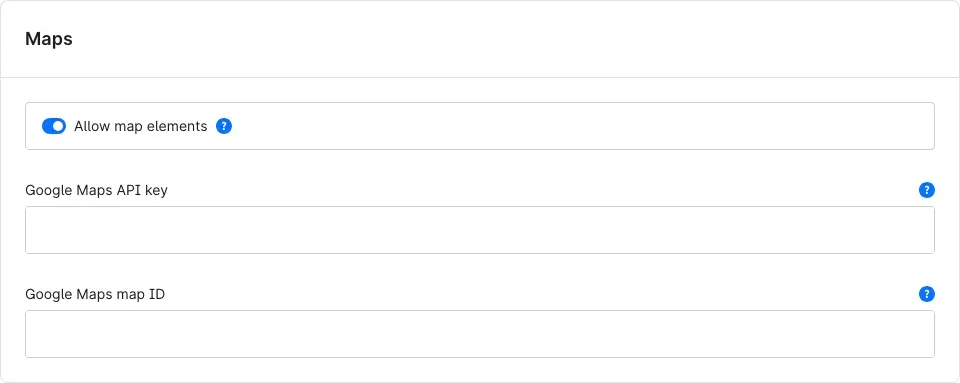Click the Maps section heading
This screenshot has height=383, width=960.
tap(49, 39)
